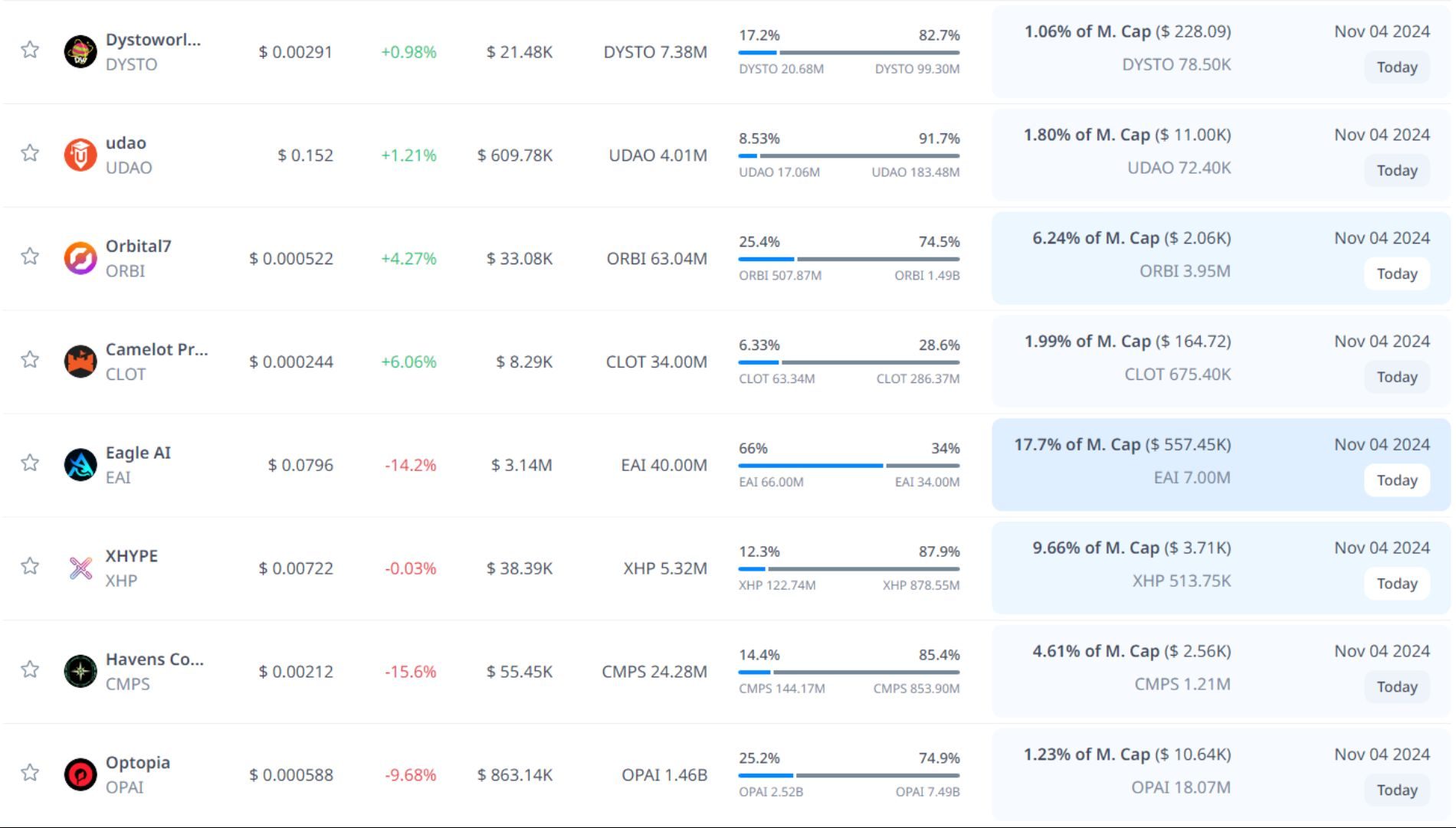Click the Today badge in Orbital7 row
The width and height of the screenshot is (1456, 828).
pos(1396,273)
